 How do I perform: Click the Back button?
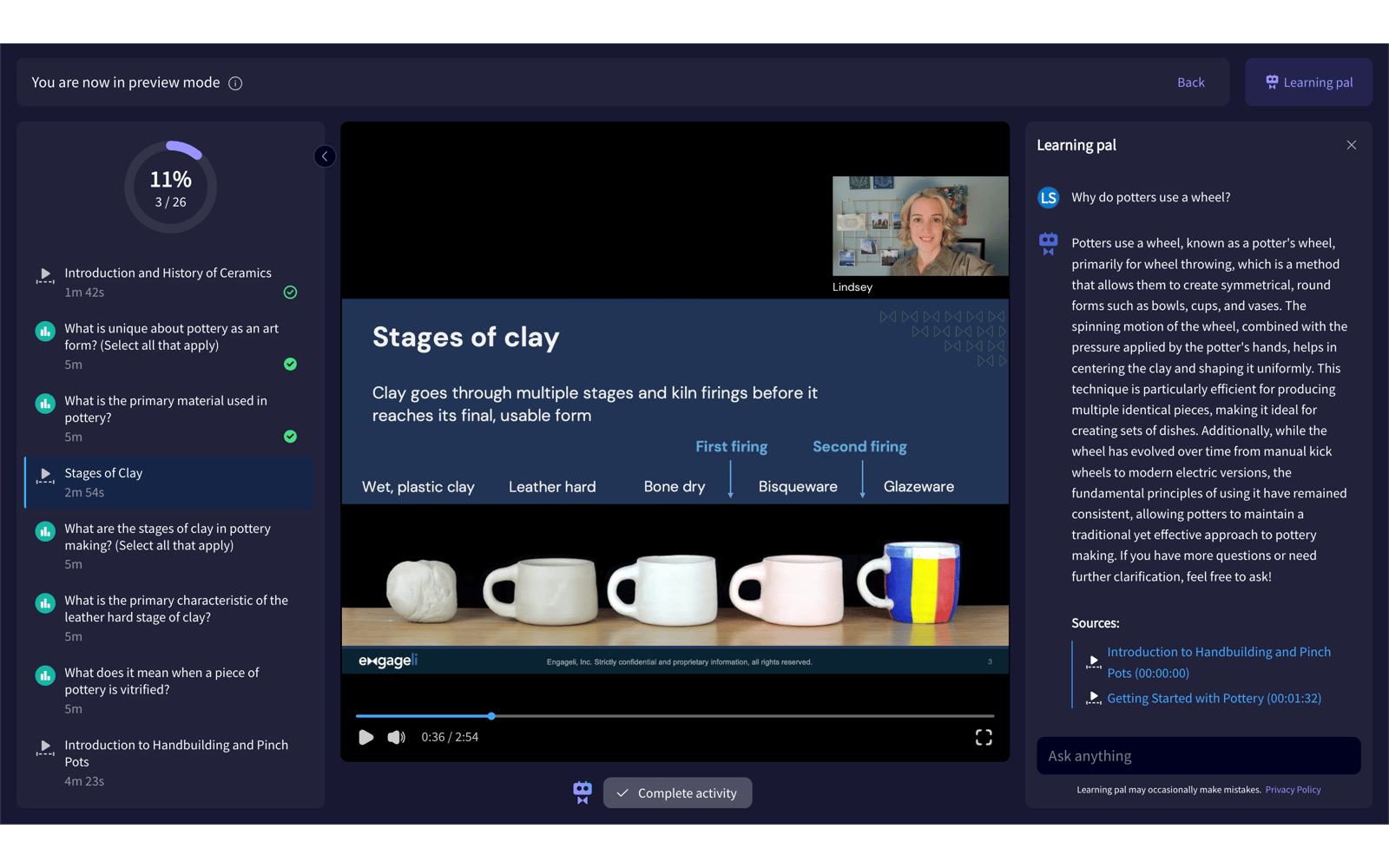1190,82
